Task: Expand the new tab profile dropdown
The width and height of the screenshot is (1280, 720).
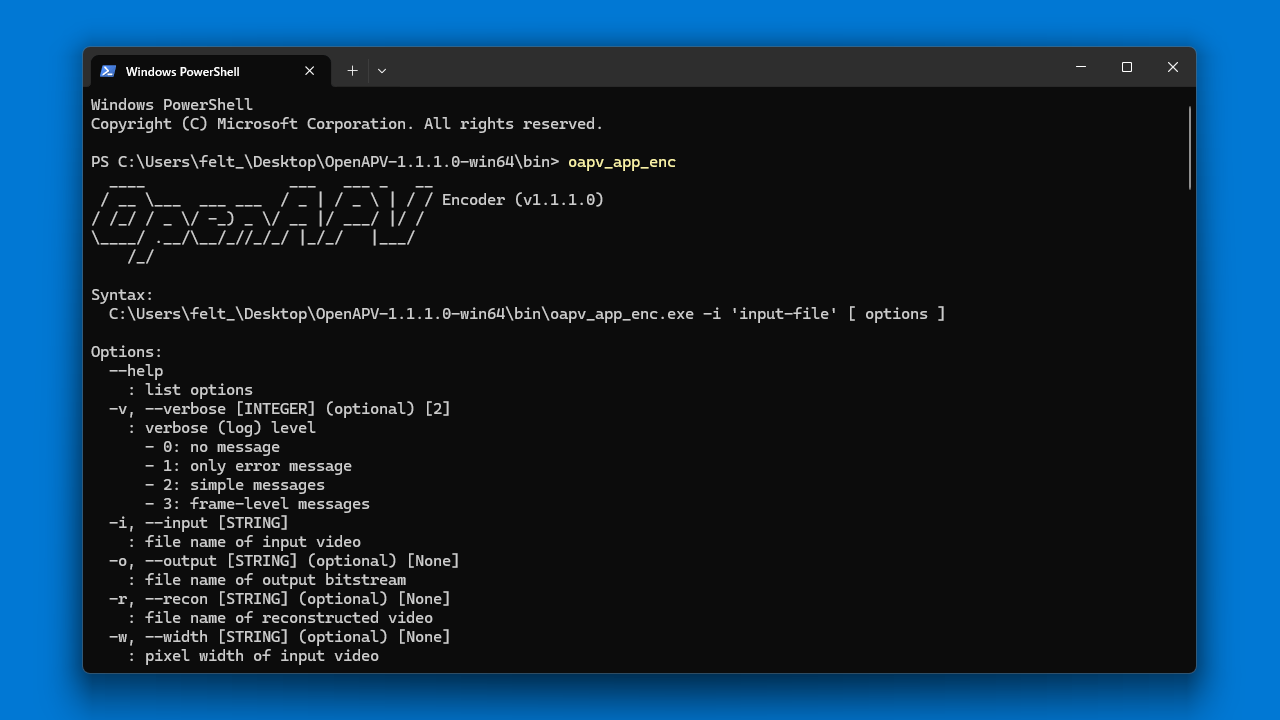Action: pyautogui.click(x=382, y=71)
